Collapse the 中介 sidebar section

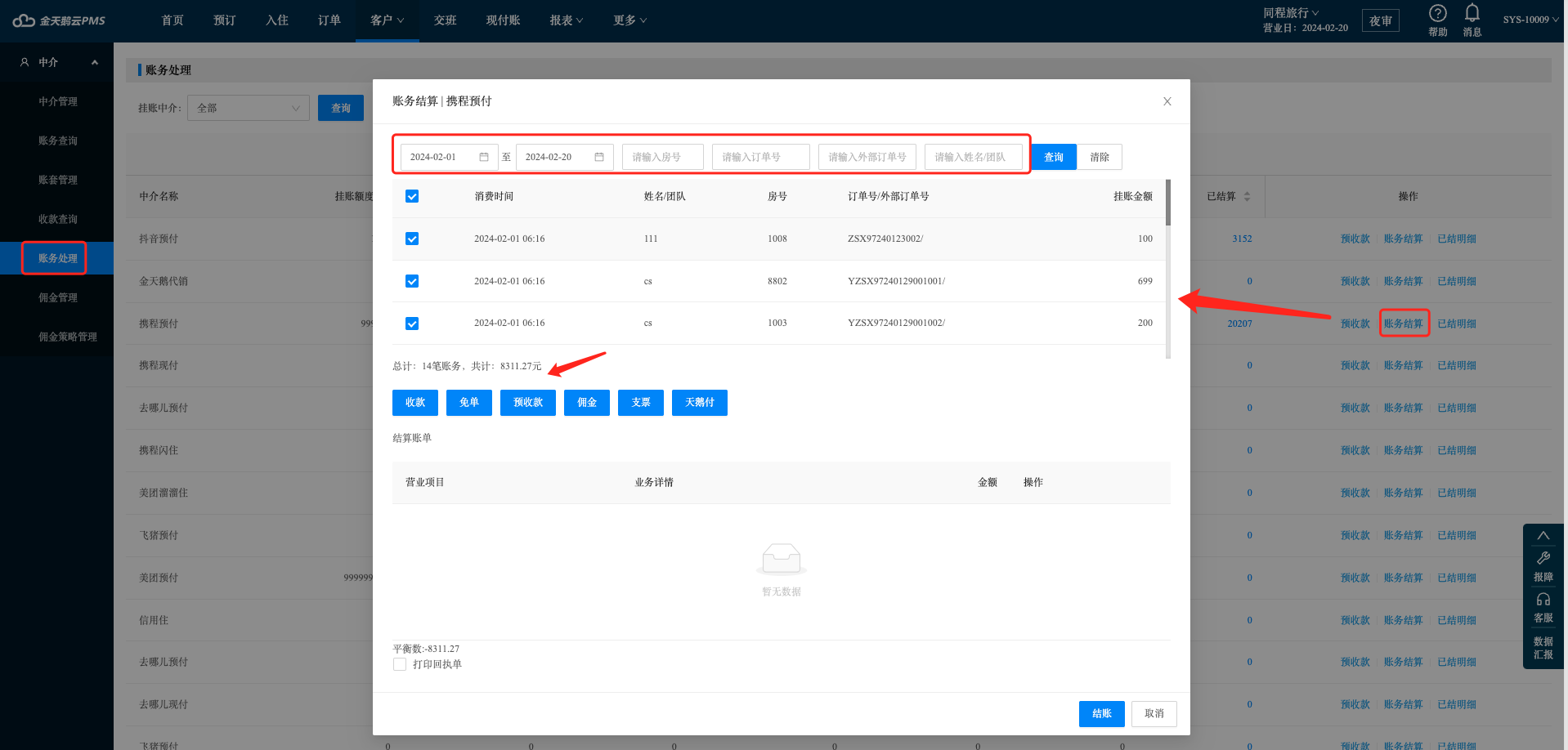pos(95,62)
